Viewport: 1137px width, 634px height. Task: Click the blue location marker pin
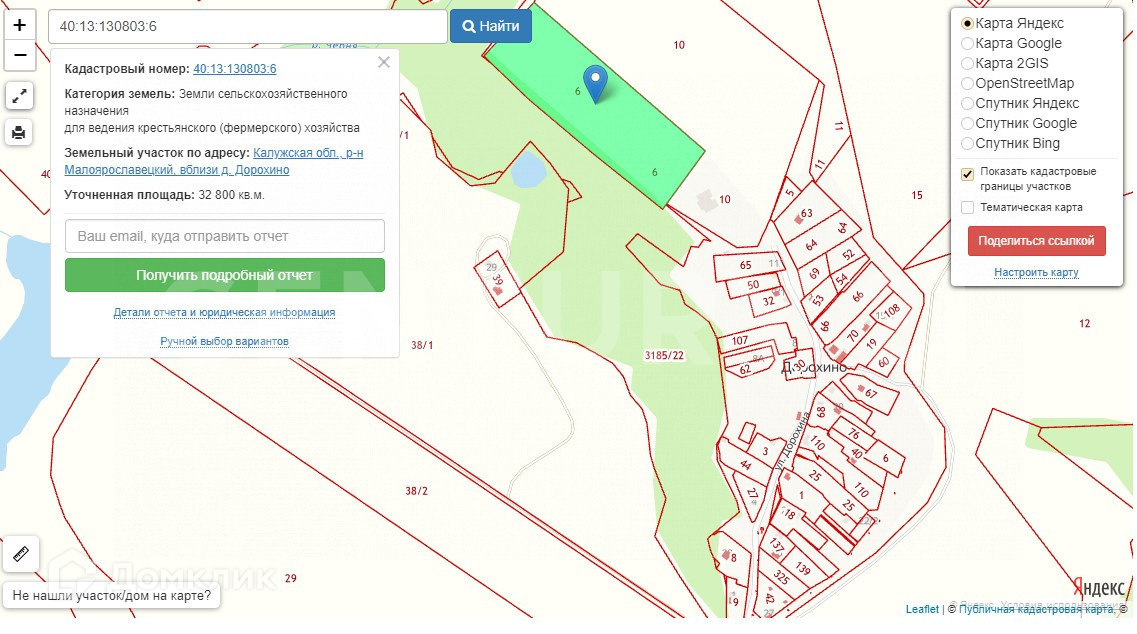click(x=596, y=84)
